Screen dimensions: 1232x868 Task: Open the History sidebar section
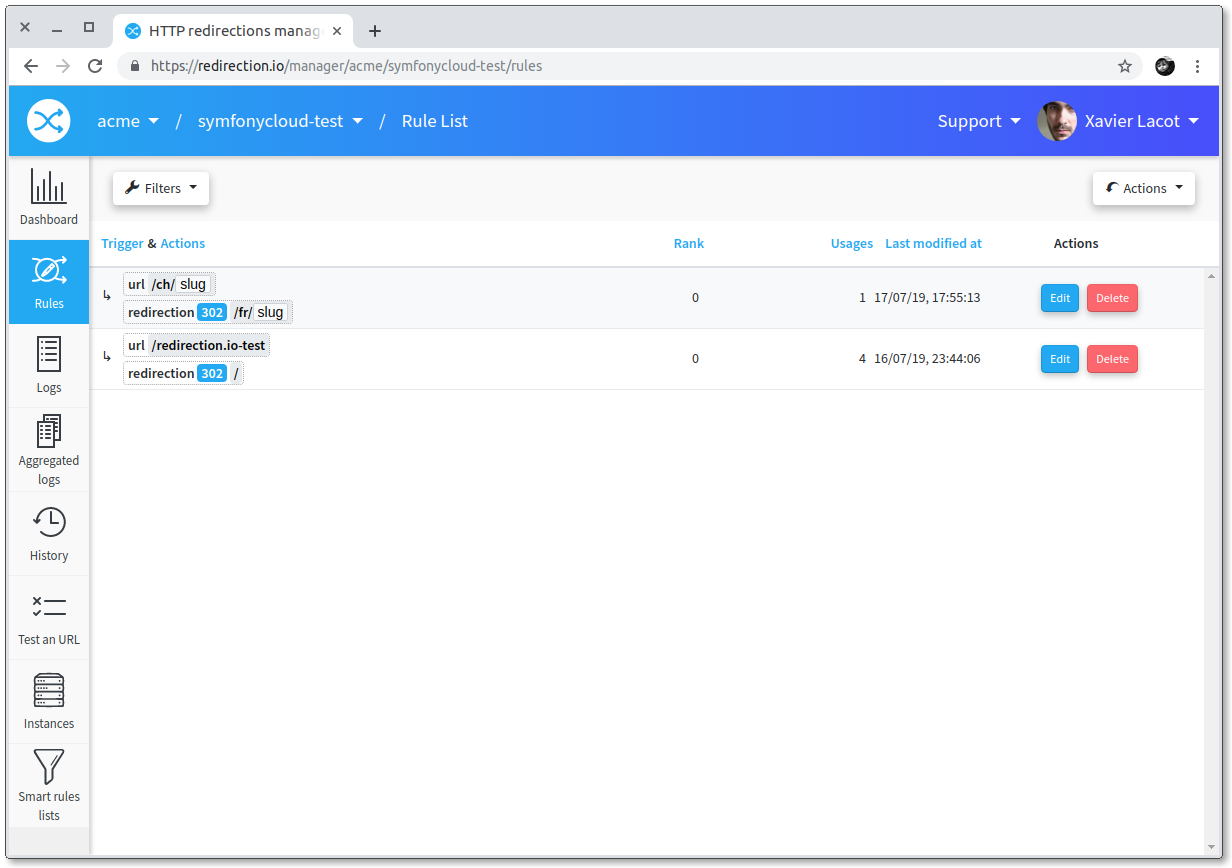(49, 534)
